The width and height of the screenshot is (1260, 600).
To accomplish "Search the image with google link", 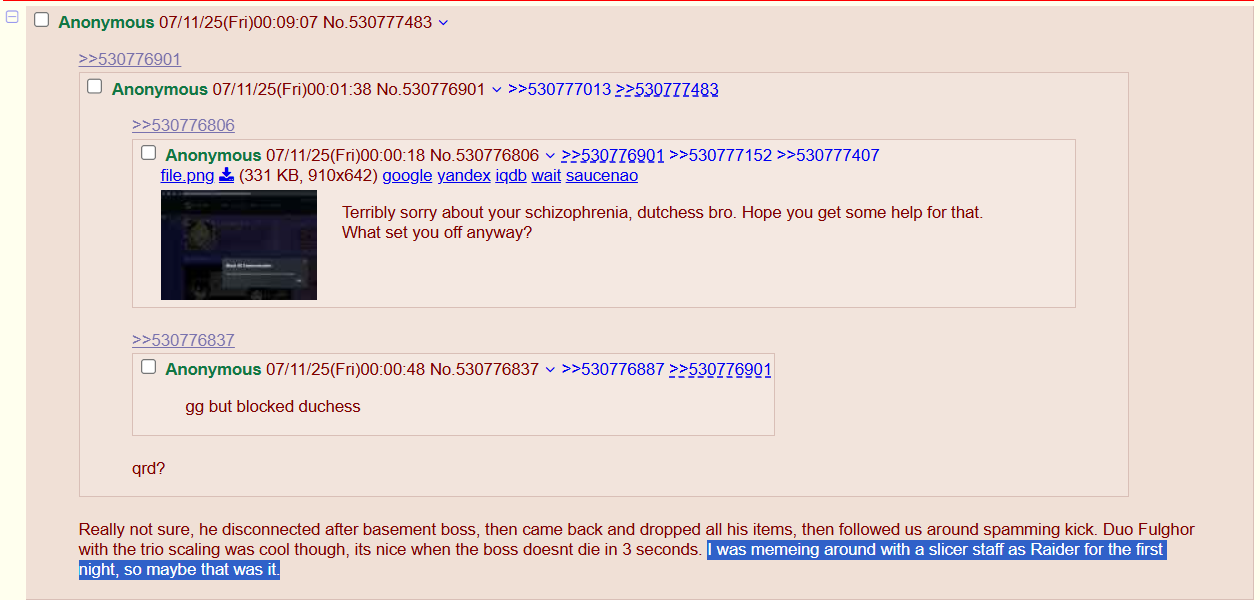I will tap(407, 175).
